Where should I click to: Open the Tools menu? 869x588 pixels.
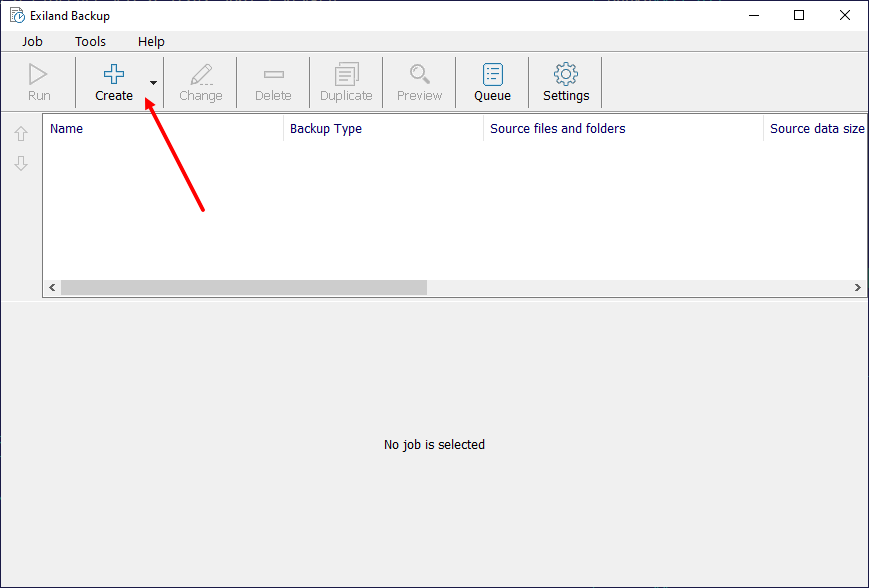(90, 42)
